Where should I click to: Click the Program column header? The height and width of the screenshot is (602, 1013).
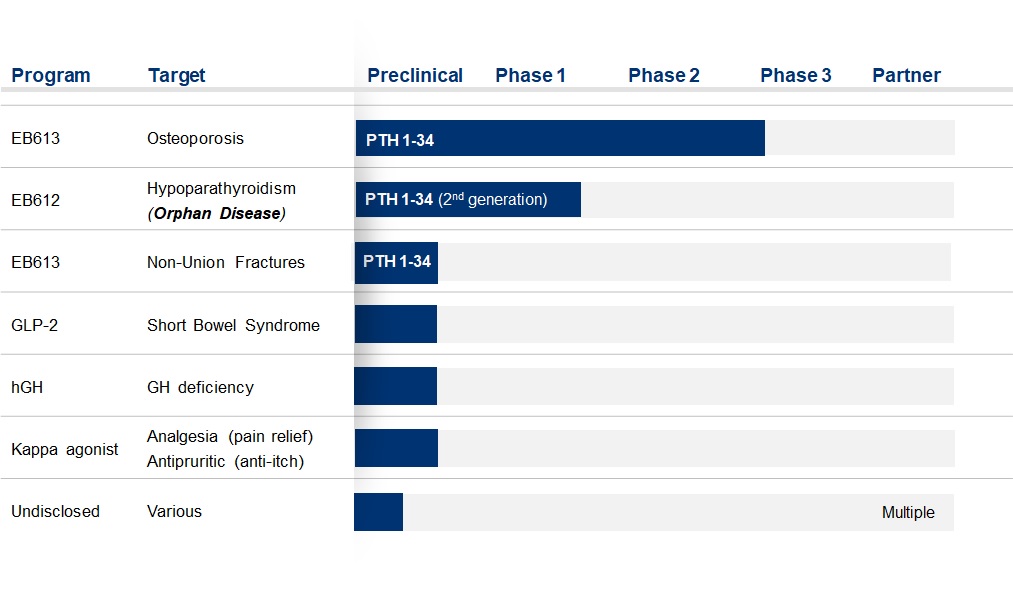click(51, 76)
